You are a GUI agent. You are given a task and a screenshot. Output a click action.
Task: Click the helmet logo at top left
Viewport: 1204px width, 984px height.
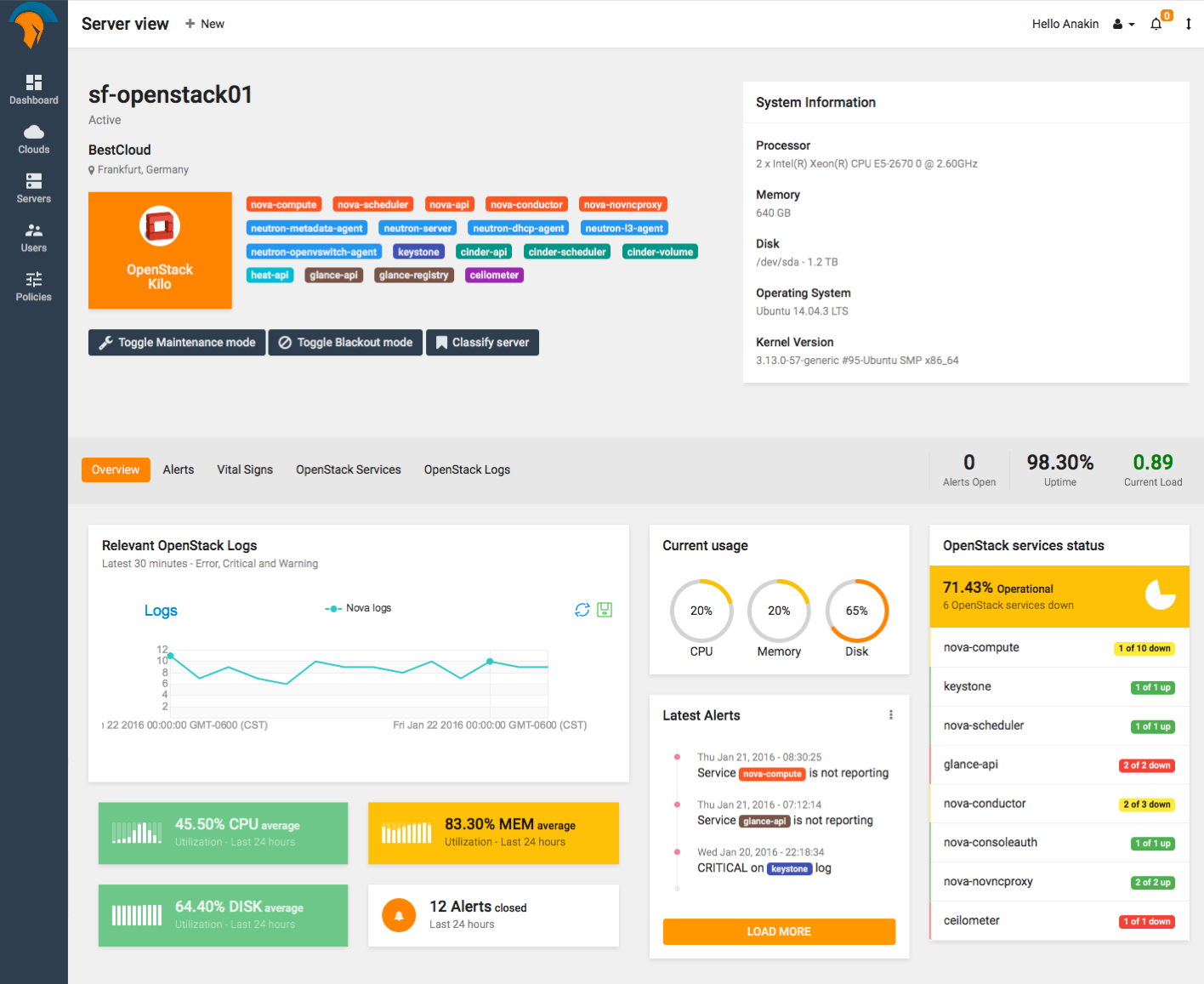click(33, 26)
